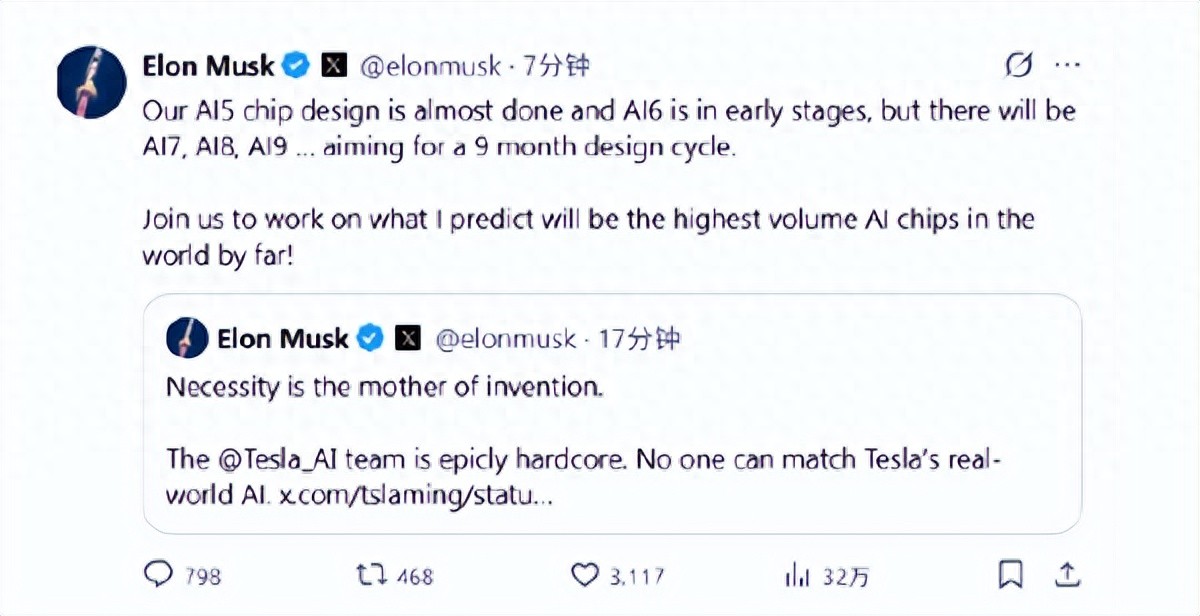Click the quoted post's verified badge

[x=370, y=339]
